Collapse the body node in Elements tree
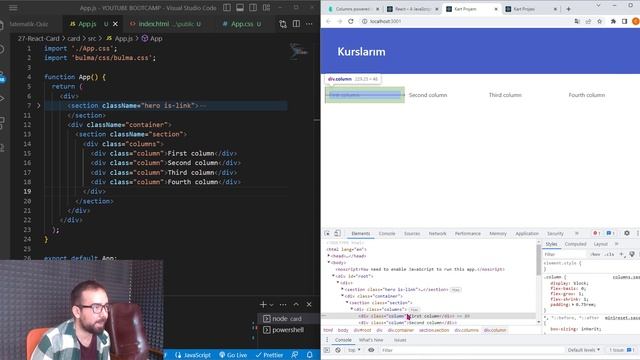 coord(329,262)
